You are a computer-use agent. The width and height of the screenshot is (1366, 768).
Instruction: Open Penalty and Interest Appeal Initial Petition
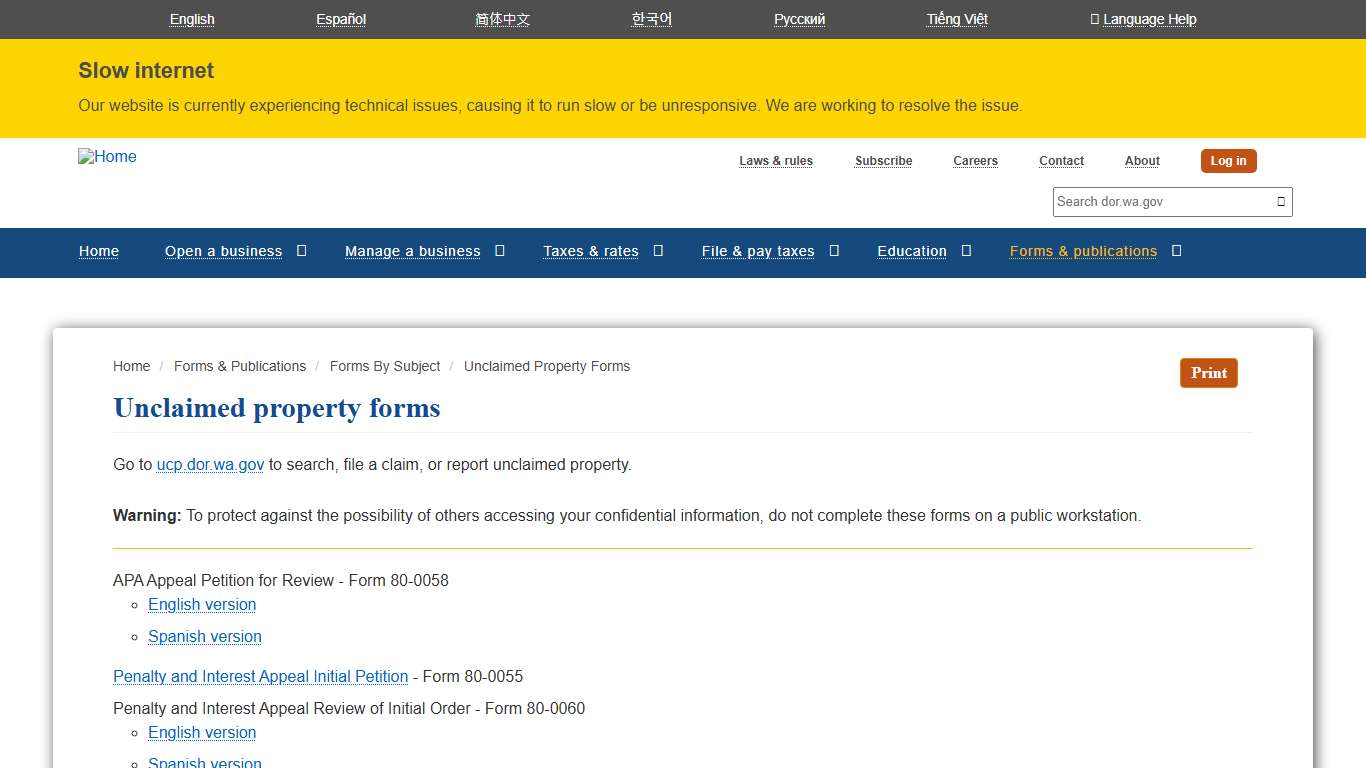pyautogui.click(x=260, y=676)
